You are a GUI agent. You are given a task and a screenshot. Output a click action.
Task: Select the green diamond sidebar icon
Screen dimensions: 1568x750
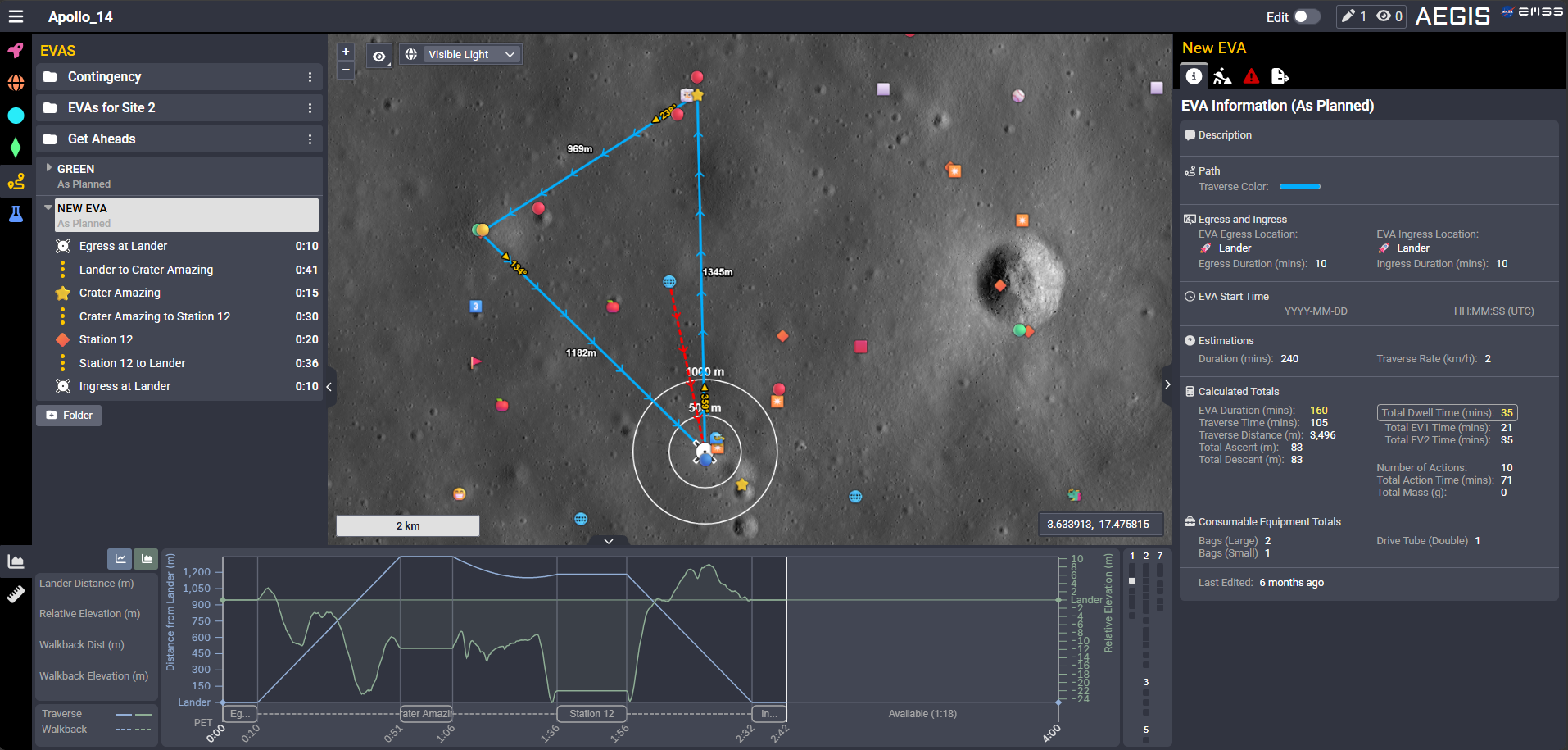(16, 148)
